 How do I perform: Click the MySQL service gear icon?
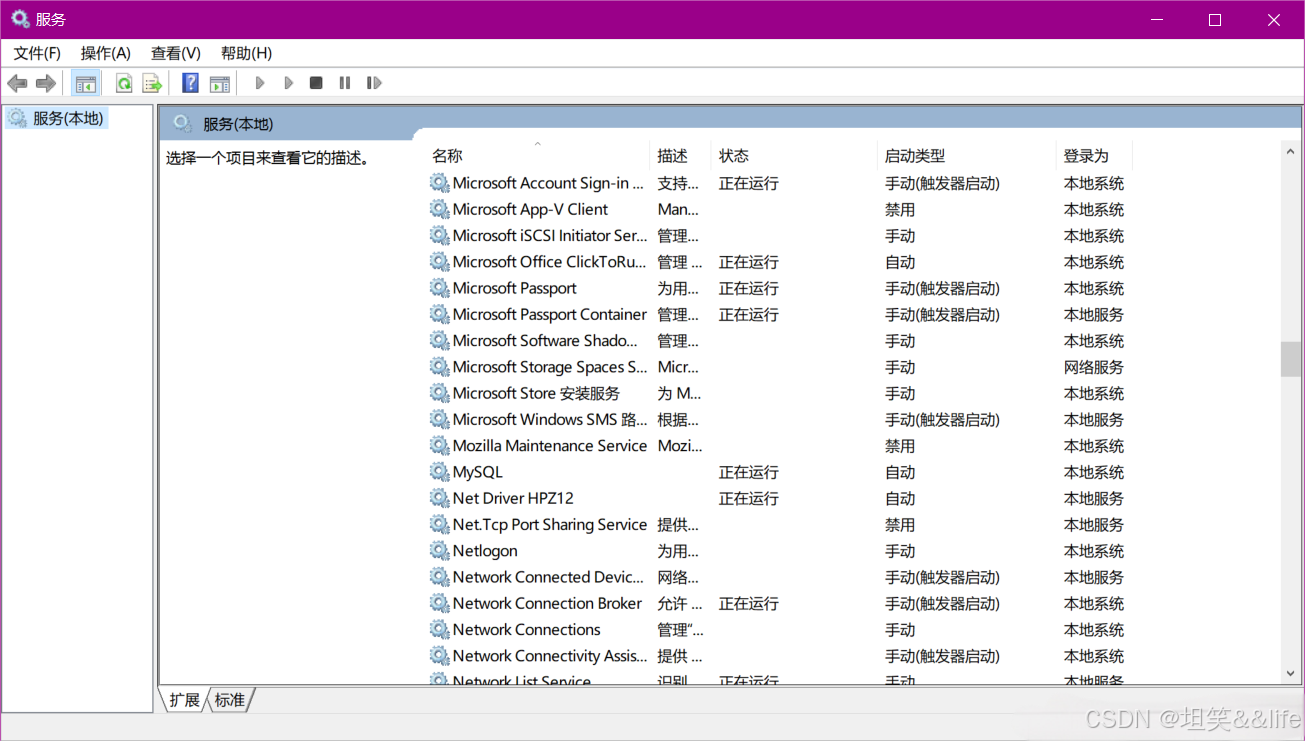point(439,472)
